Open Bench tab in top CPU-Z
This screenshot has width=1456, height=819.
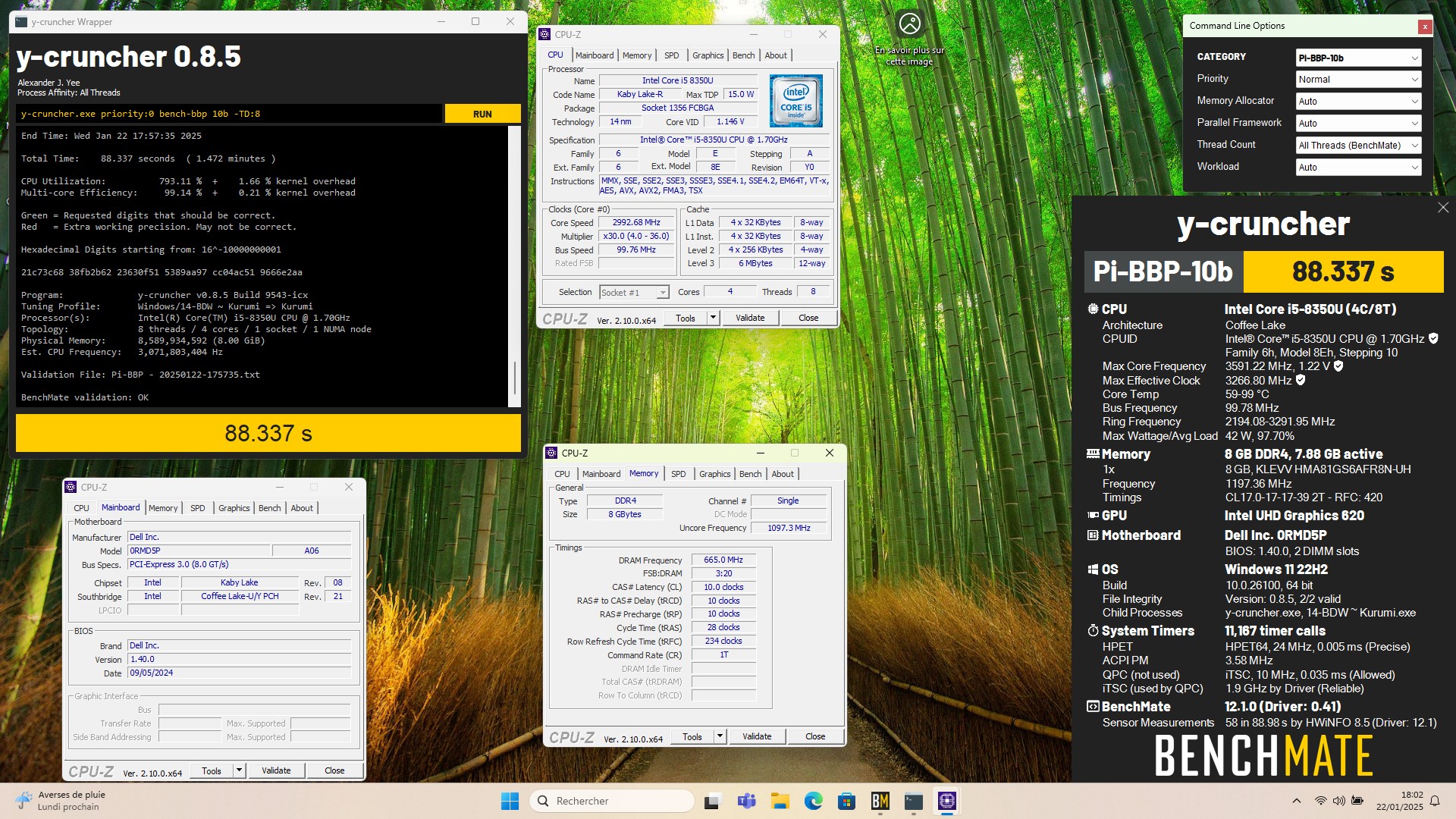[x=743, y=55]
